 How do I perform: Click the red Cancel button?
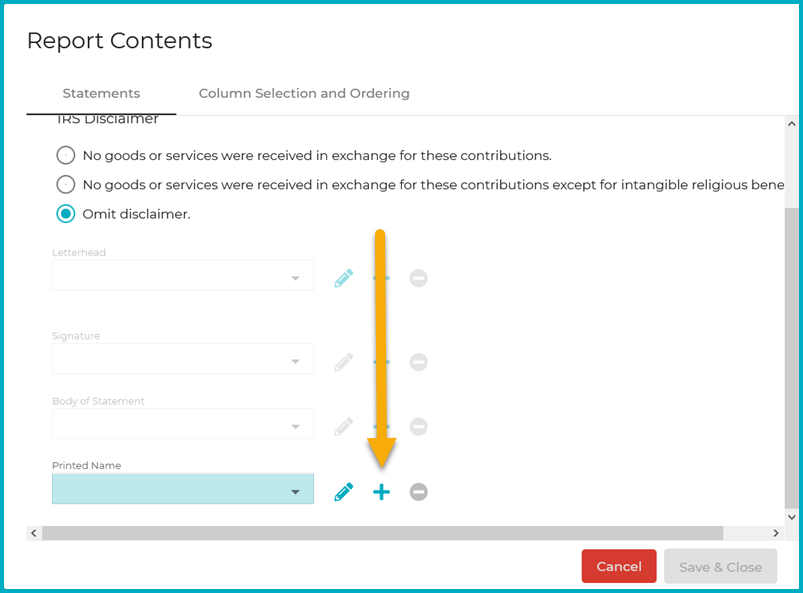619,566
